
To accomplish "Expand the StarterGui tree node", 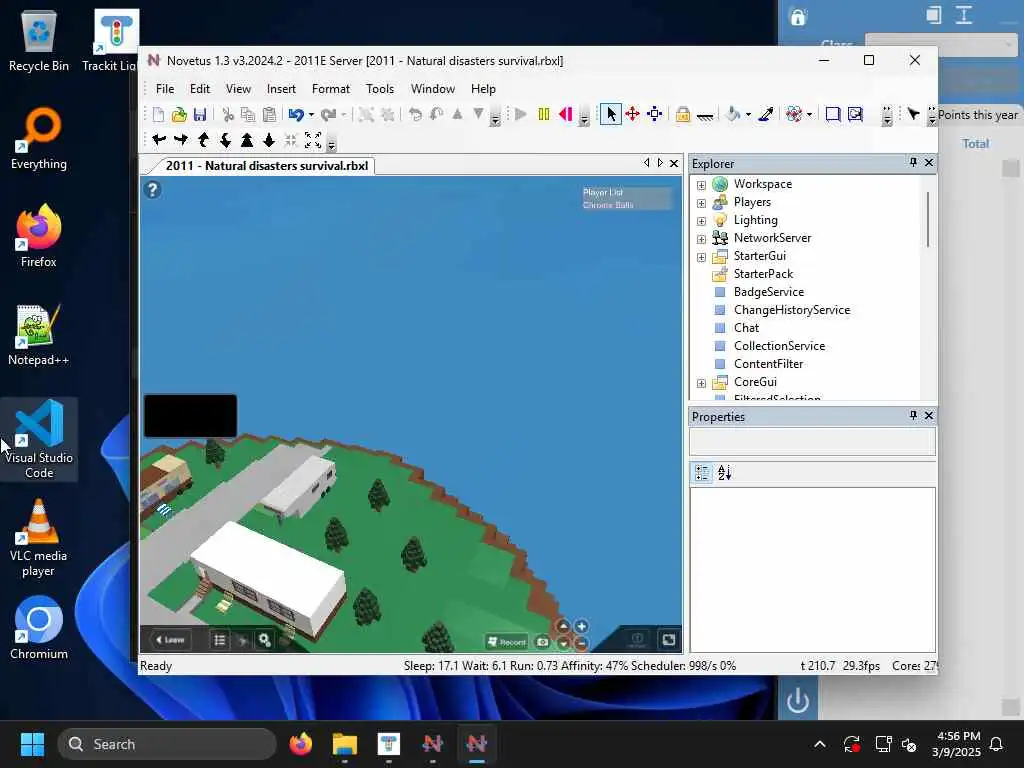I will [701, 257].
